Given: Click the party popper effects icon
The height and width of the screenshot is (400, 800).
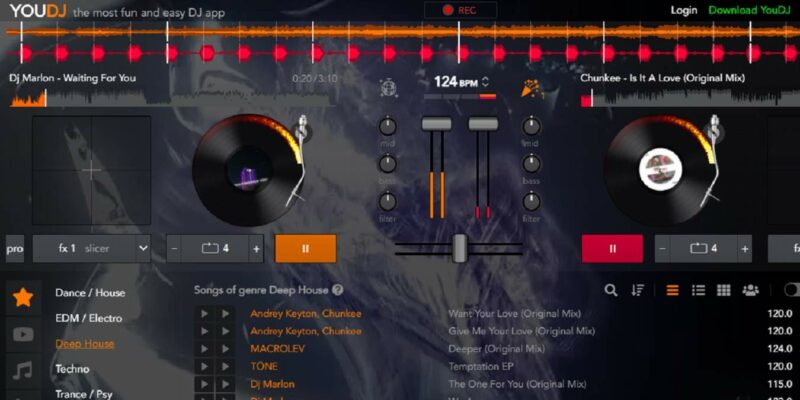Looking at the screenshot, I should (x=531, y=88).
